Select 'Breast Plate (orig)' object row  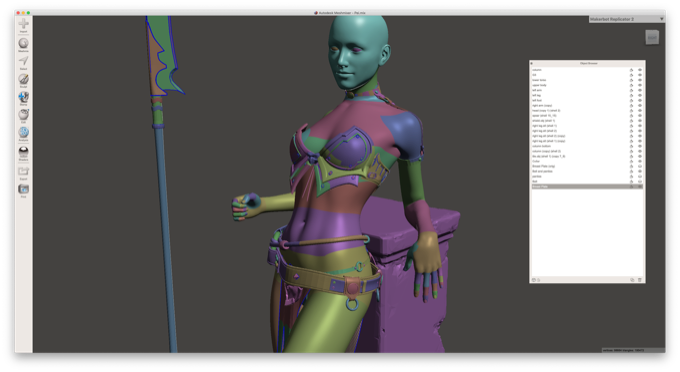tap(587, 166)
